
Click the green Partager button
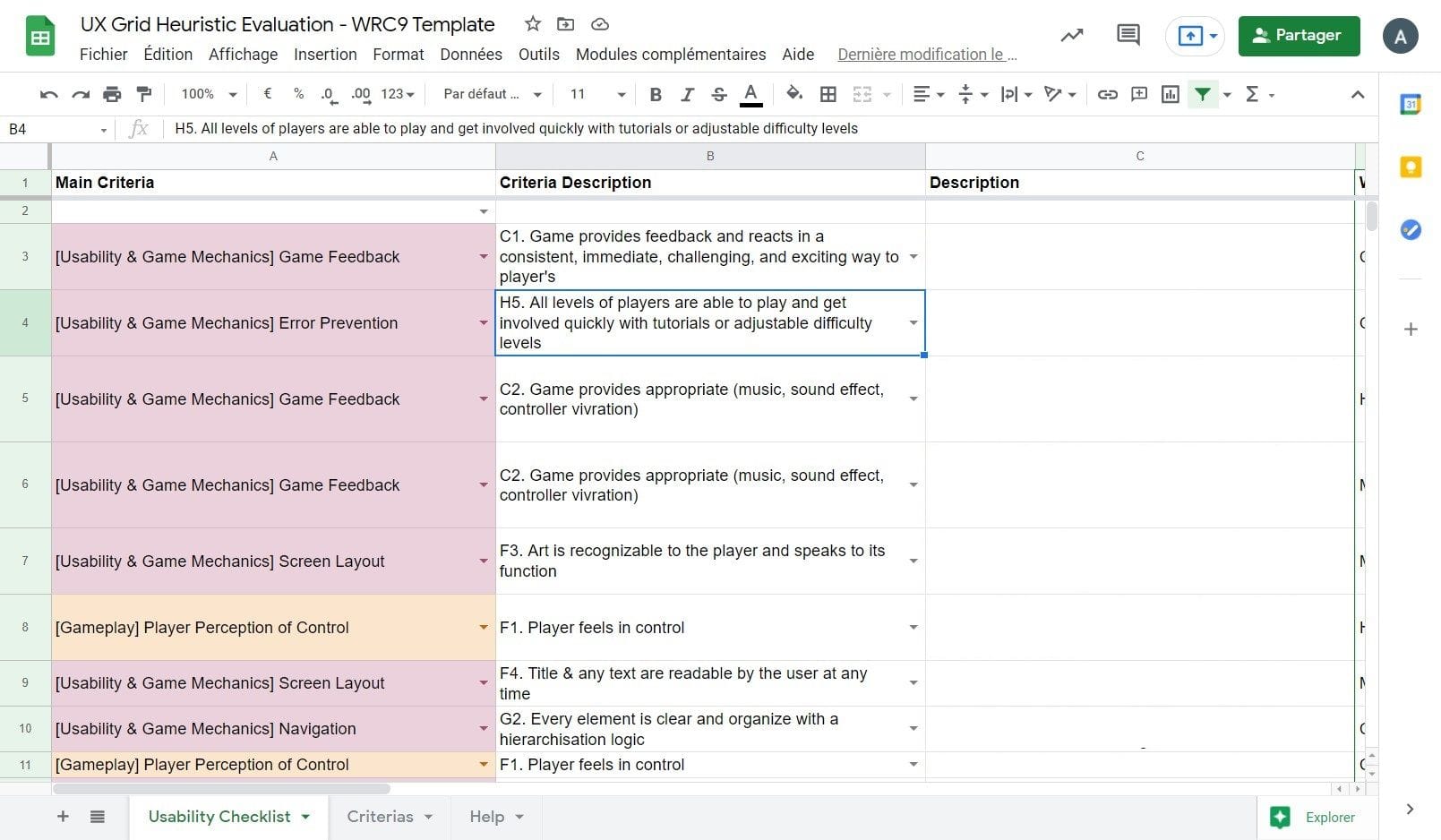(1299, 36)
